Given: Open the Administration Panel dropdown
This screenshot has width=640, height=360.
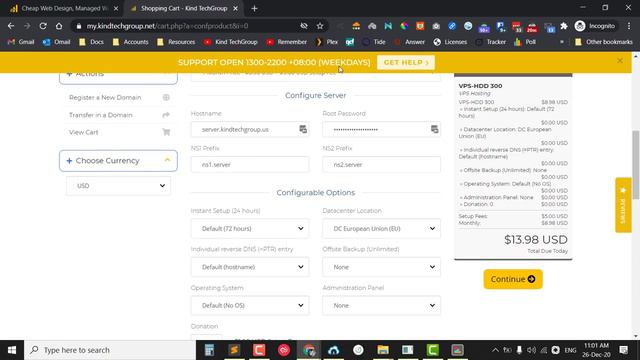Looking at the screenshot, I should (382, 305).
